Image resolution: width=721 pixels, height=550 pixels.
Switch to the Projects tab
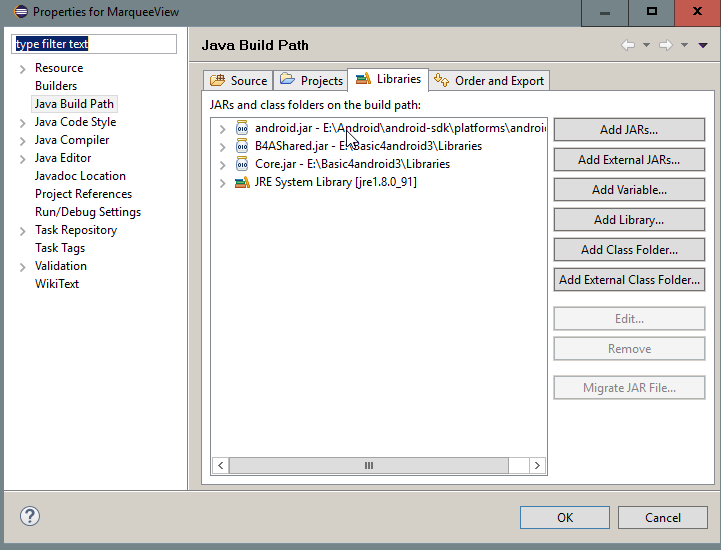pos(311,81)
